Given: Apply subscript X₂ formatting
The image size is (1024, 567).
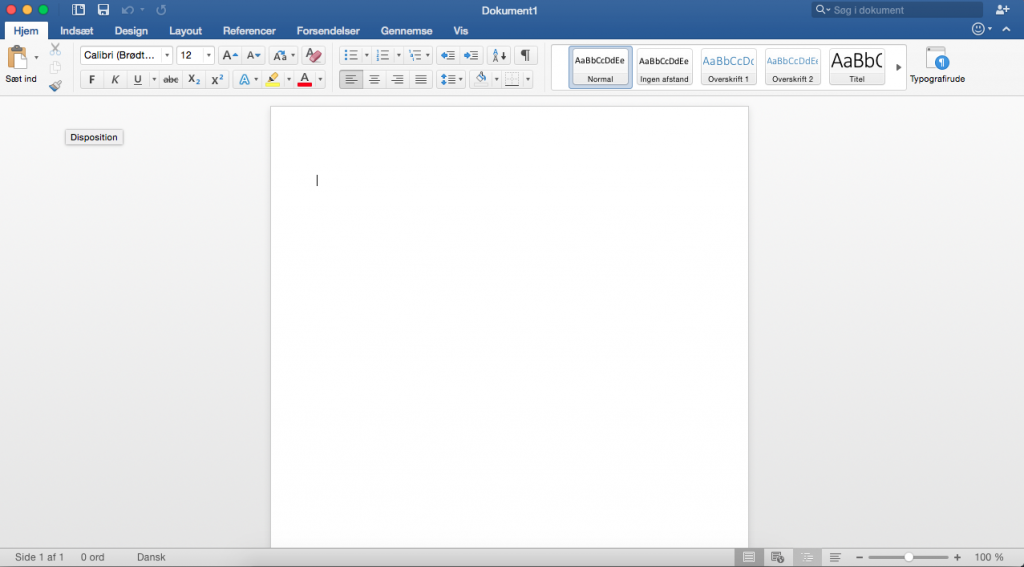Looking at the screenshot, I should pyautogui.click(x=194, y=80).
